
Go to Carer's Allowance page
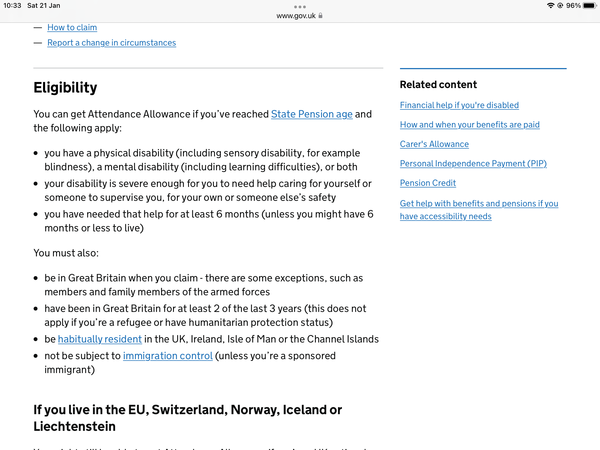tap(434, 144)
